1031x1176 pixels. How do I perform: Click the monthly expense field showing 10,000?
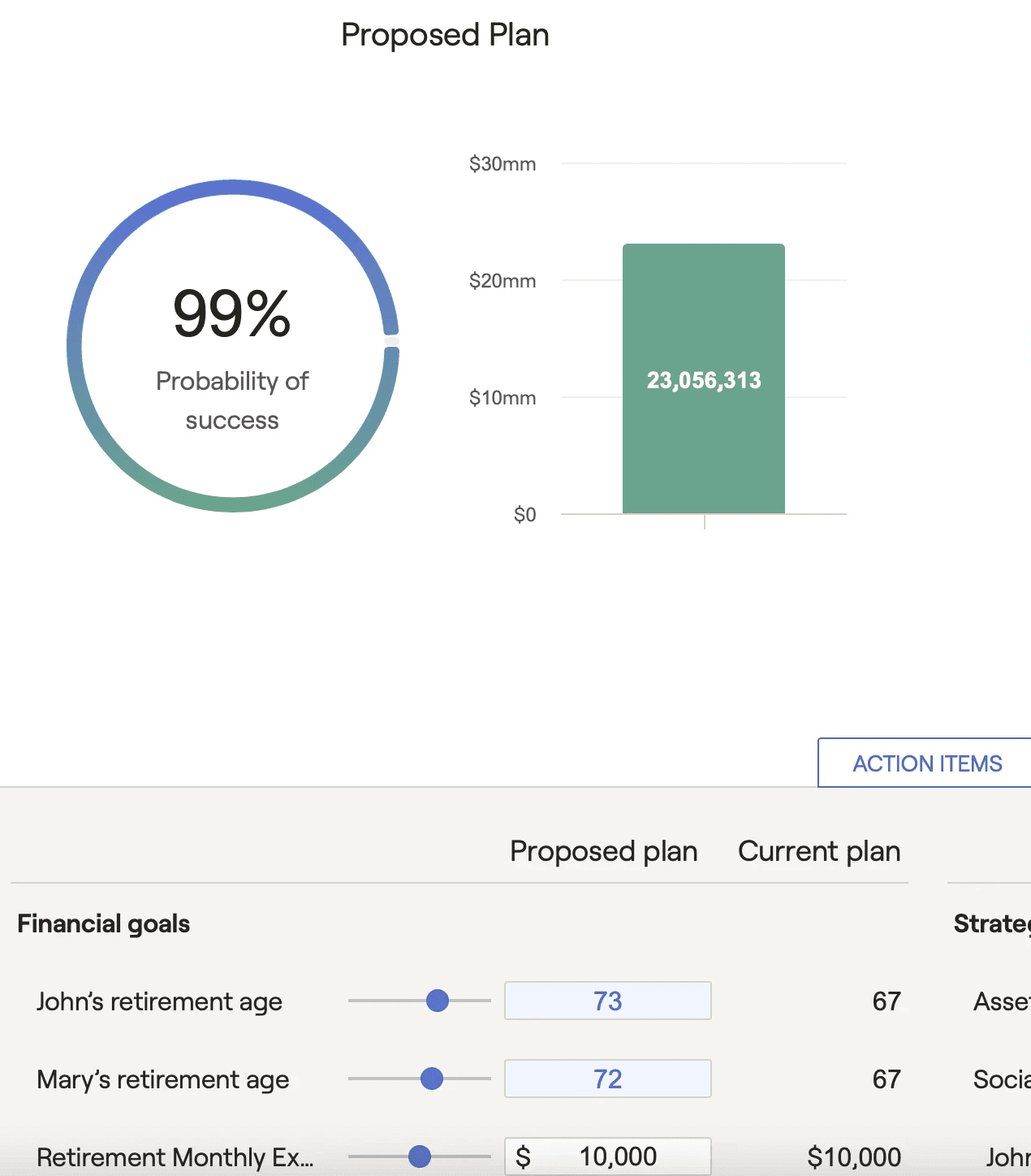617,1156
